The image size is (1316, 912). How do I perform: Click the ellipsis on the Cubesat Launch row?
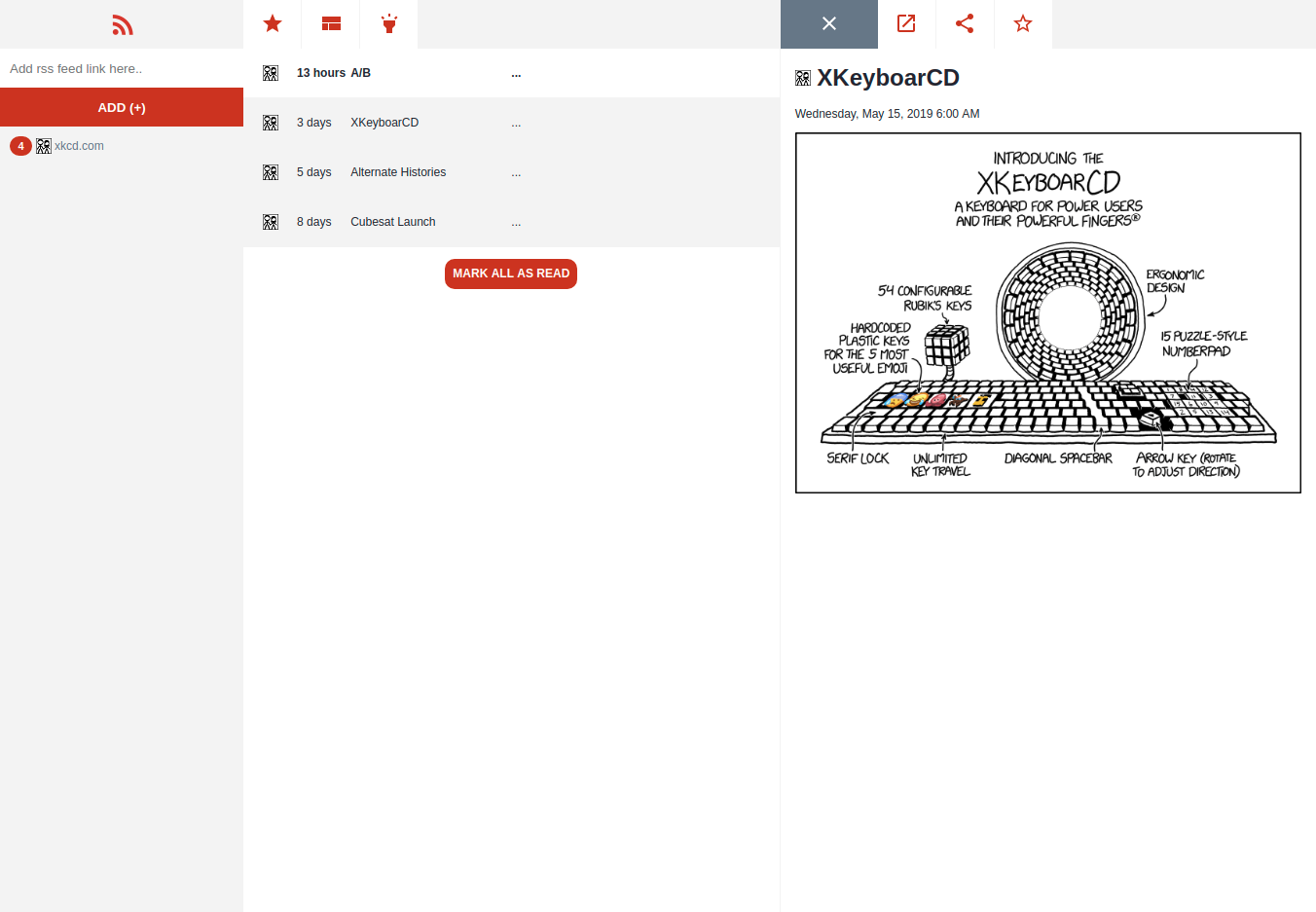pos(516,223)
